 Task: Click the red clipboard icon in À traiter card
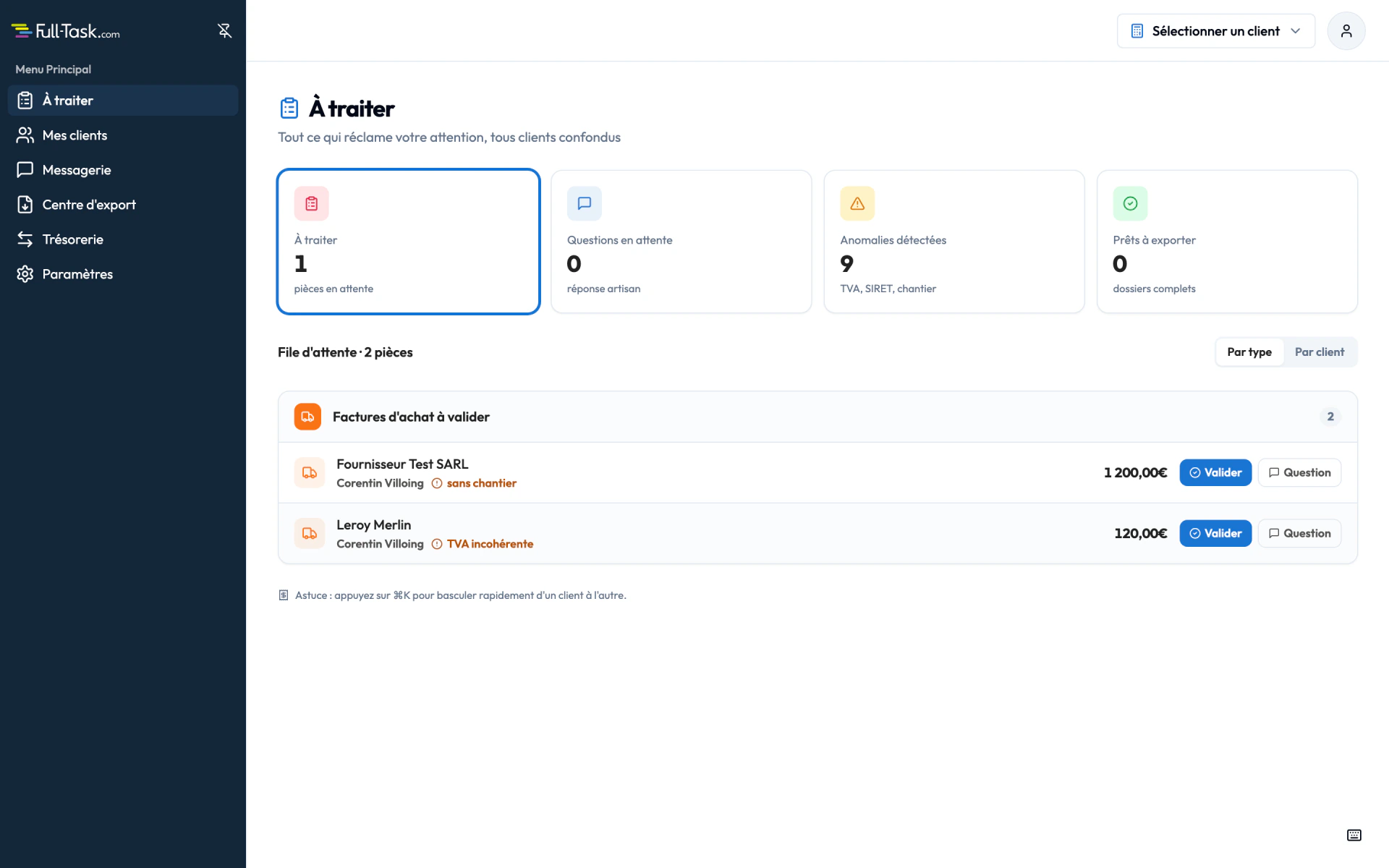coord(311,204)
